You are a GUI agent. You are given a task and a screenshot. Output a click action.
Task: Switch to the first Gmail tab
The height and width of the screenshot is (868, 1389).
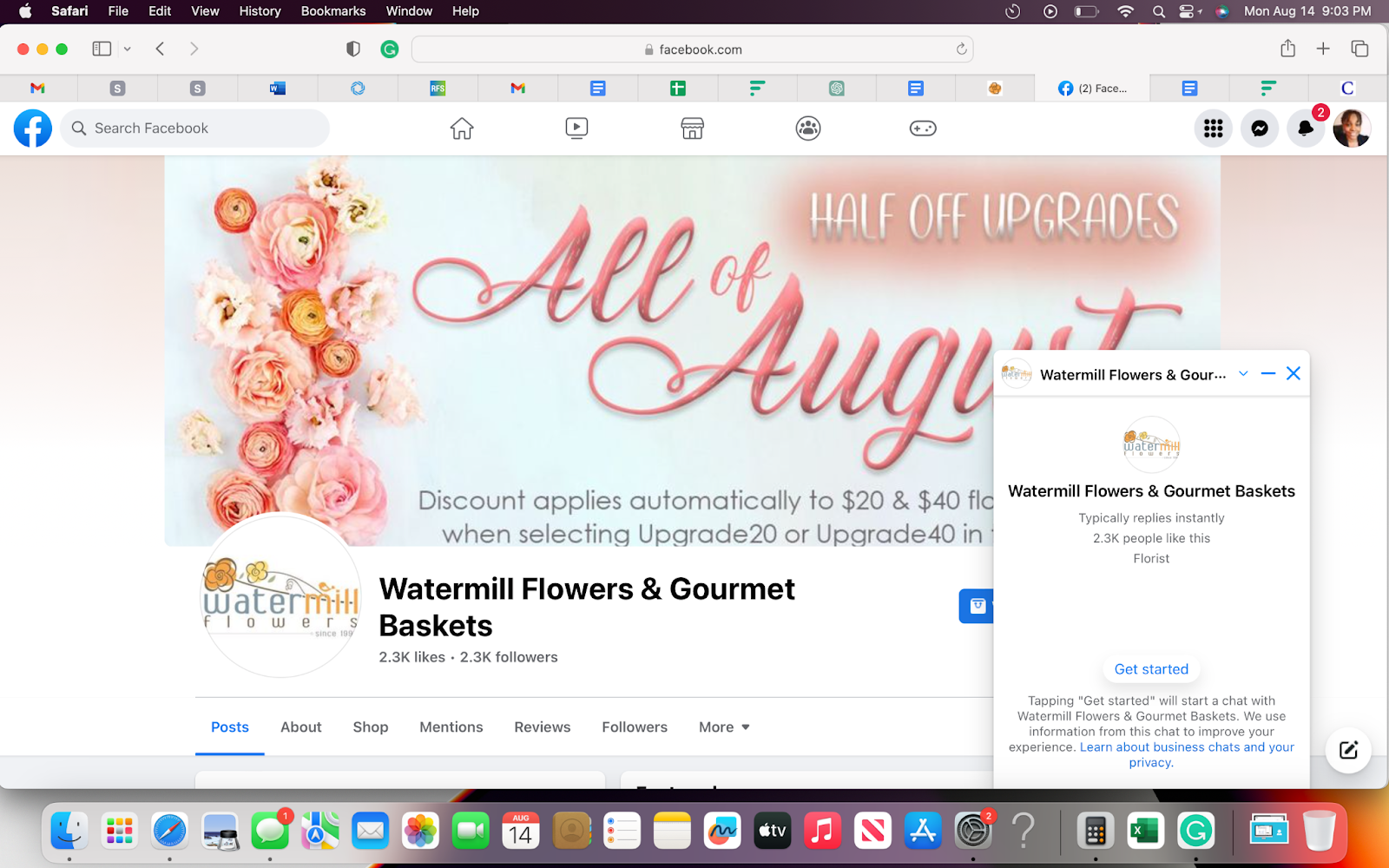37,88
